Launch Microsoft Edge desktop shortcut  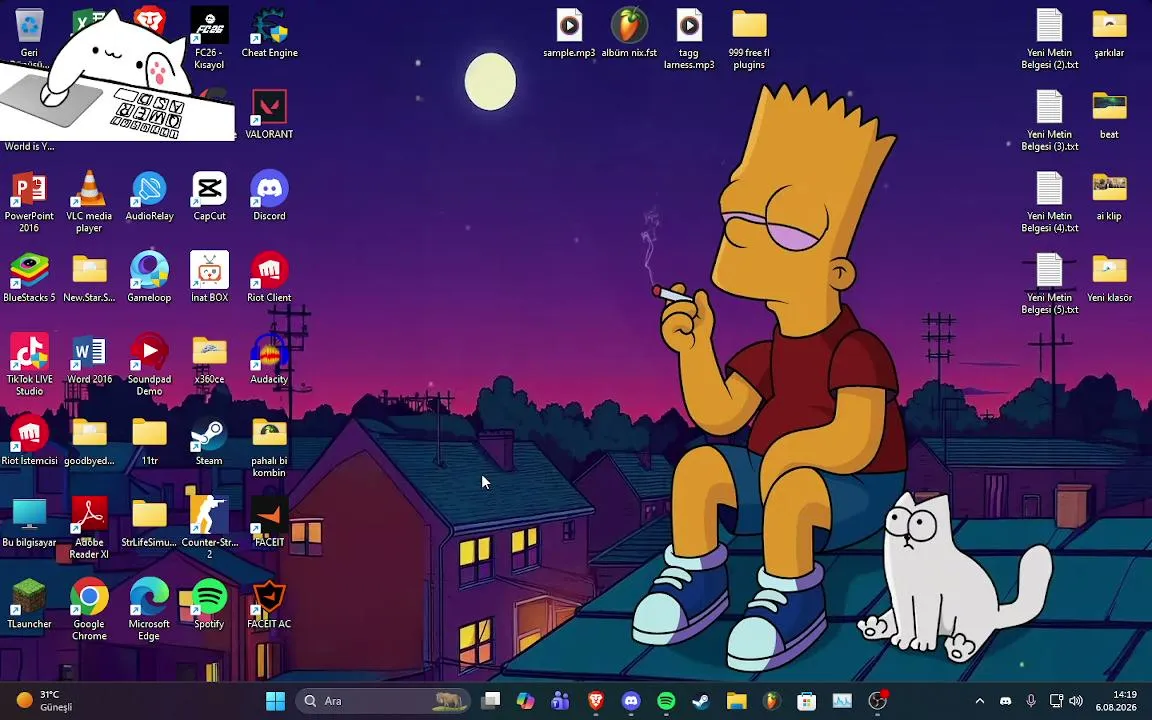tap(149, 610)
